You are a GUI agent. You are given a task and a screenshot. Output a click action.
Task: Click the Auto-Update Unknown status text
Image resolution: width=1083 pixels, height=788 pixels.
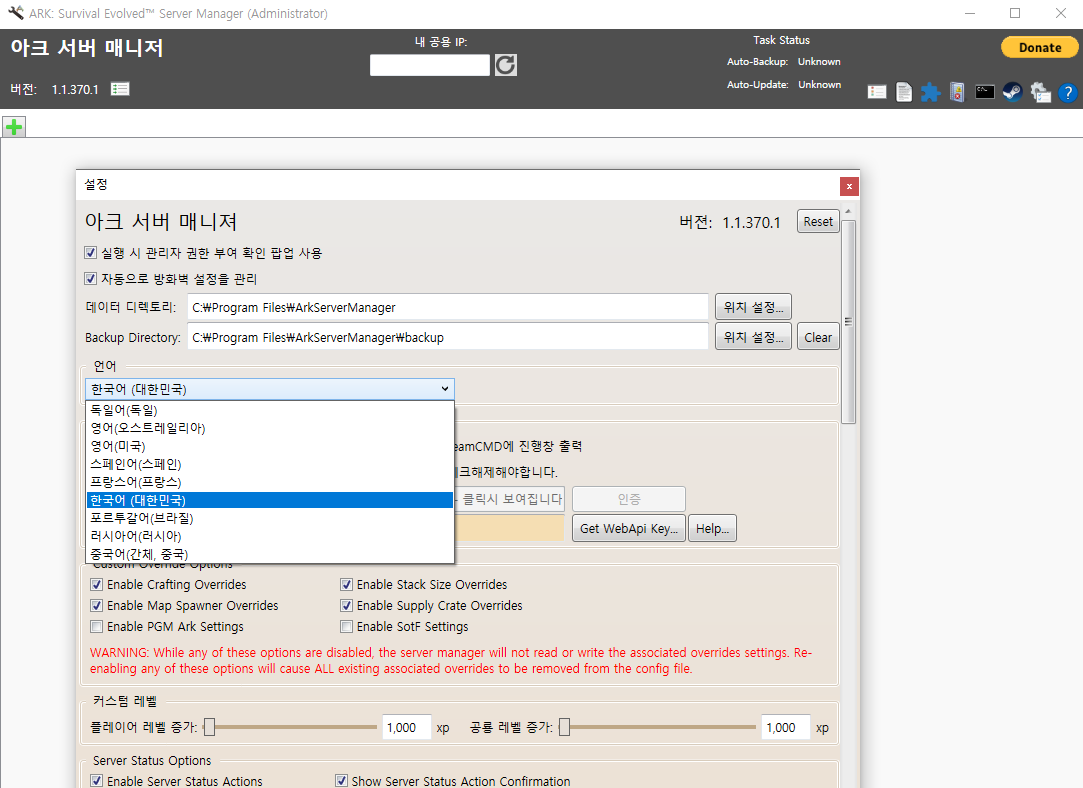click(820, 84)
